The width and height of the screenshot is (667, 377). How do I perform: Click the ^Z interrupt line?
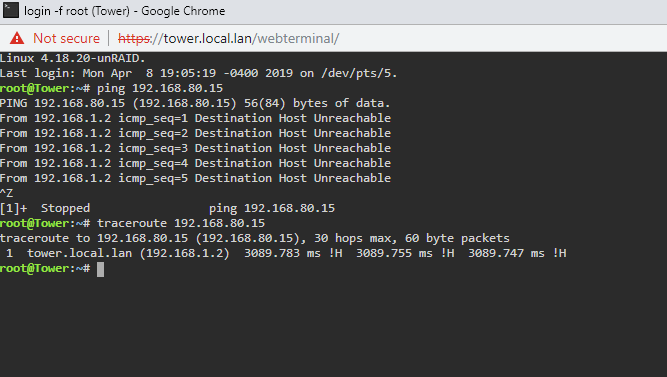point(6,193)
